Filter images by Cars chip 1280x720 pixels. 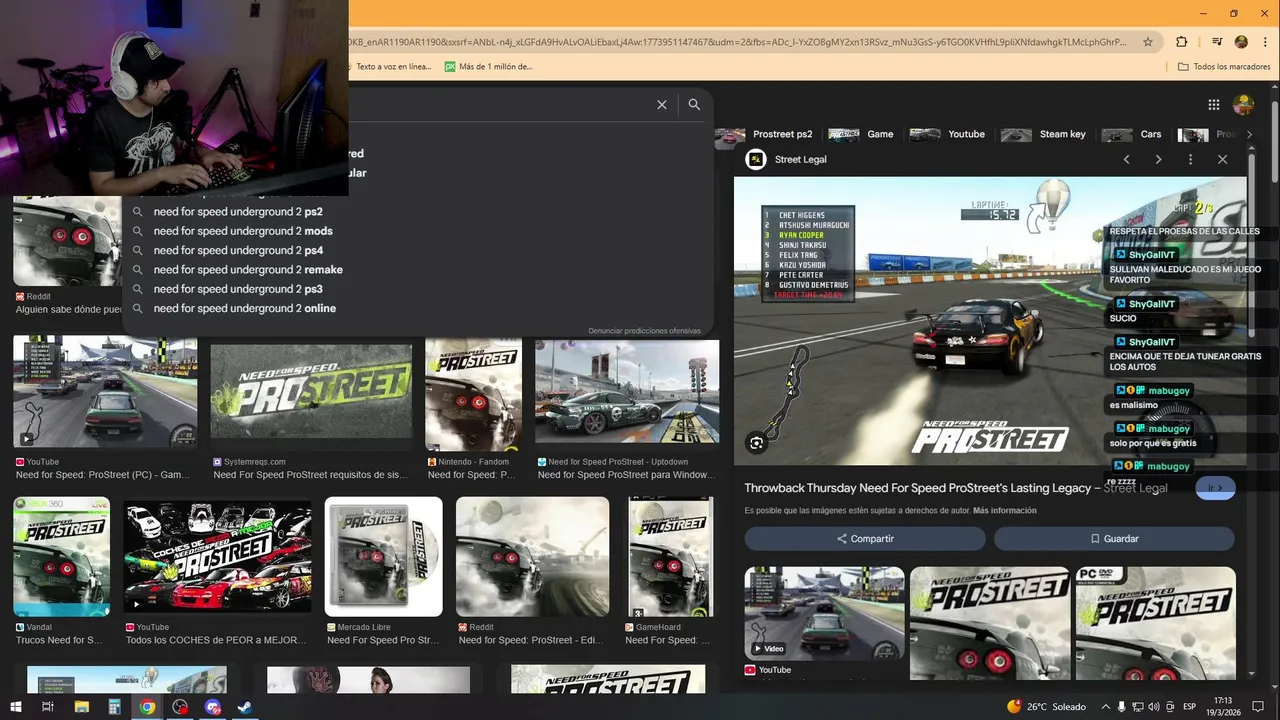coord(1133,134)
